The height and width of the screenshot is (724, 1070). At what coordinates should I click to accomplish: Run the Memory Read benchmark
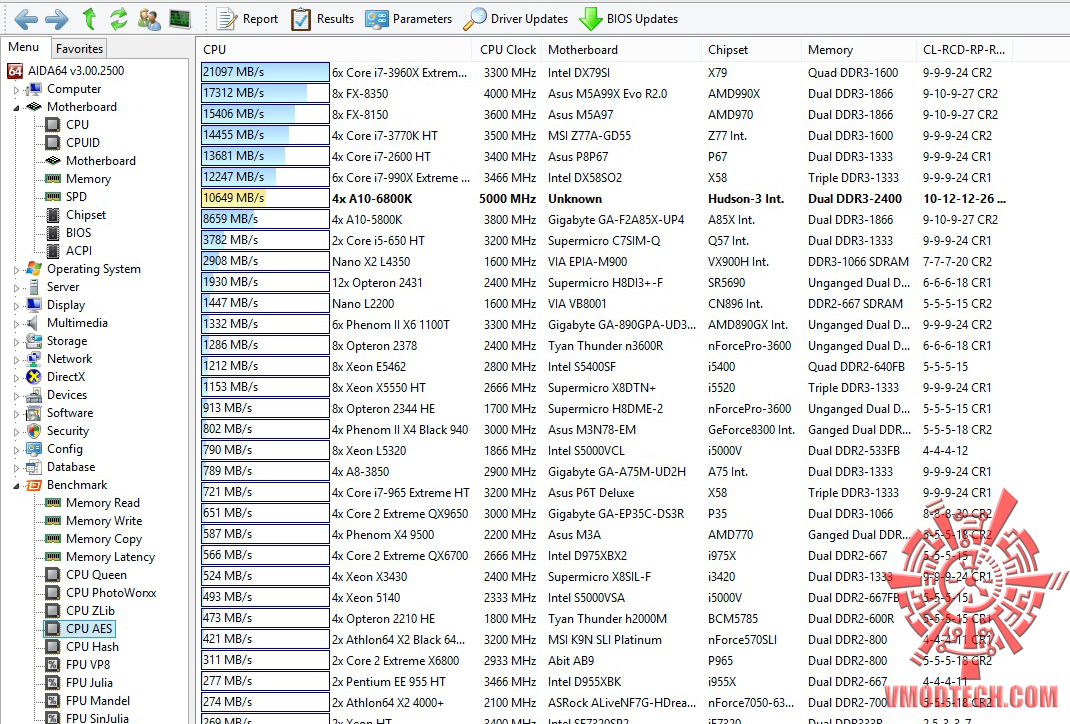(x=93, y=503)
